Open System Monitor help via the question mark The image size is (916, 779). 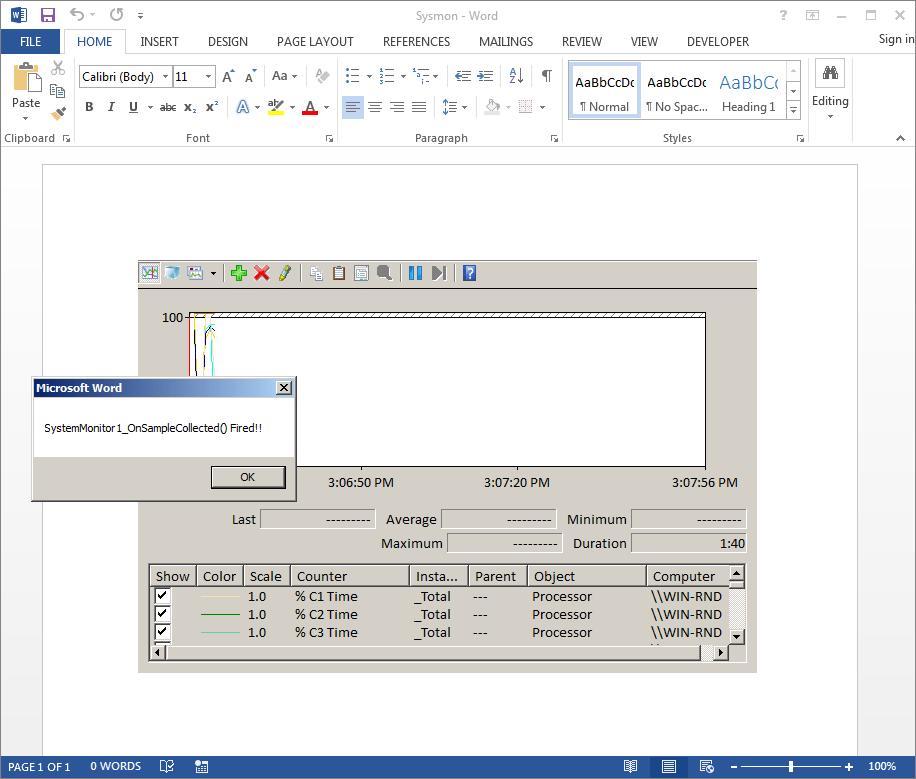pyautogui.click(x=468, y=272)
